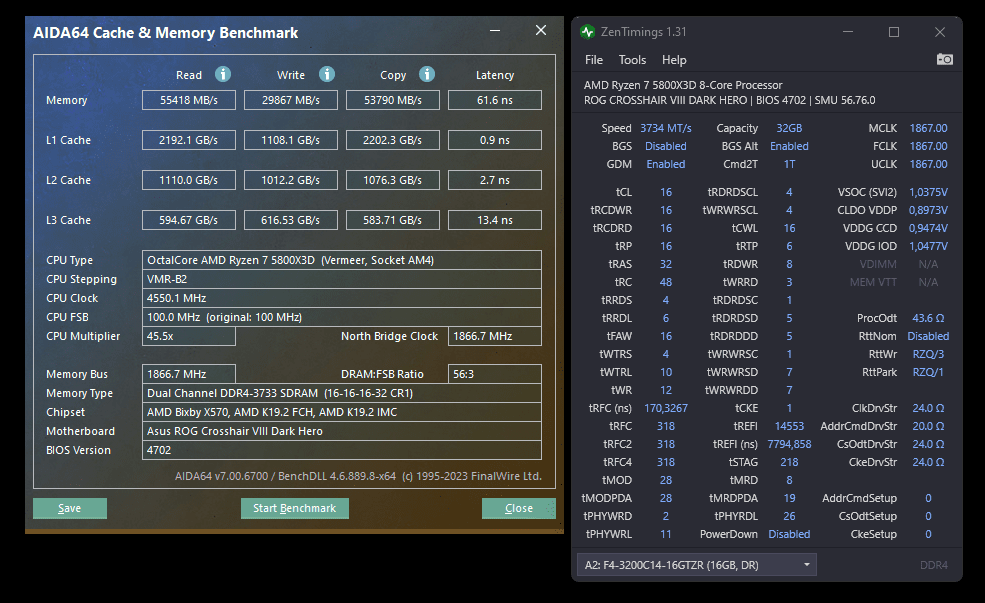This screenshot has width=985, height=603.
Task: Select the L1 Cache Write value 1108.1 GB/s
Action: point(291,140)
